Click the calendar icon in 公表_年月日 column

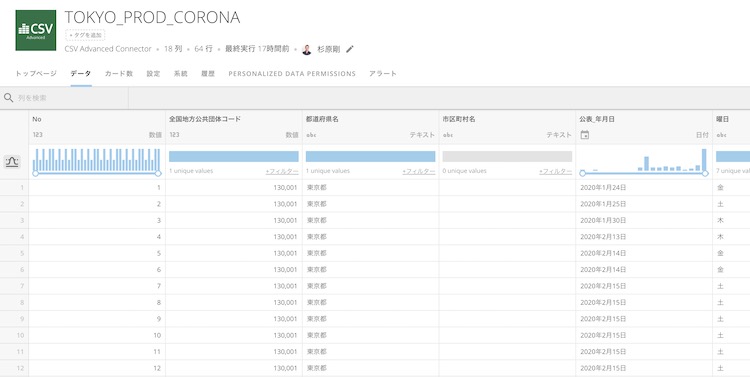click(585, 135)
